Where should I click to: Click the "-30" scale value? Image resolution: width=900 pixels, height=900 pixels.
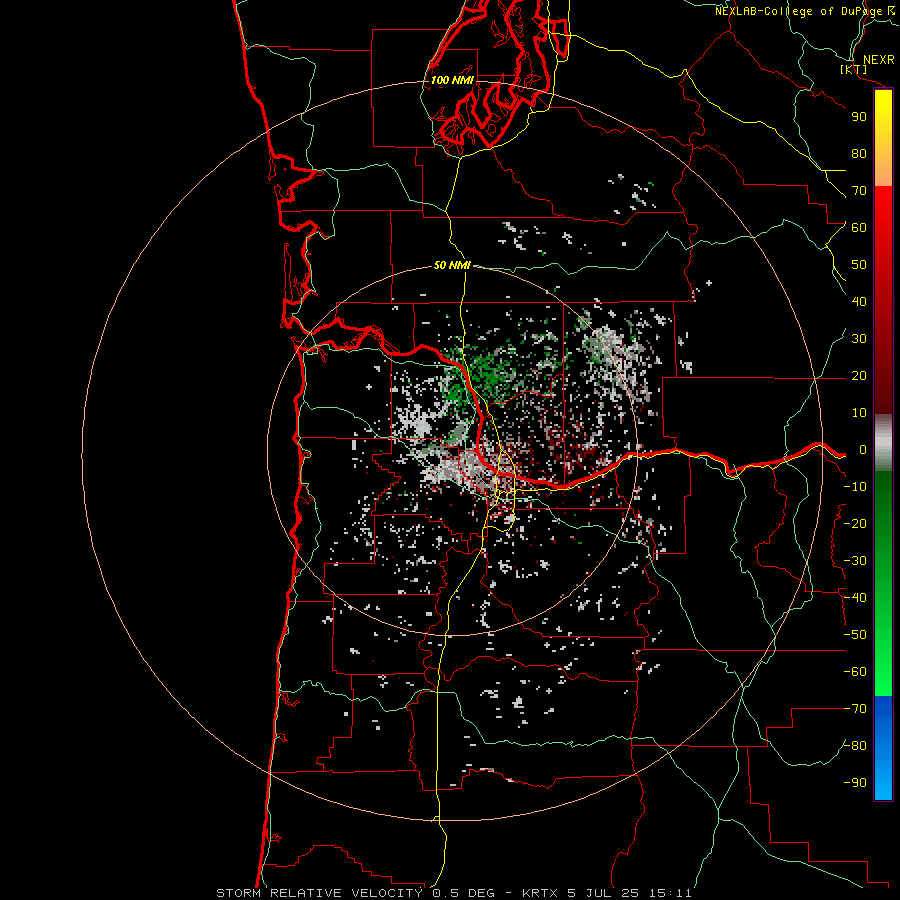click(x=855, y=561)
